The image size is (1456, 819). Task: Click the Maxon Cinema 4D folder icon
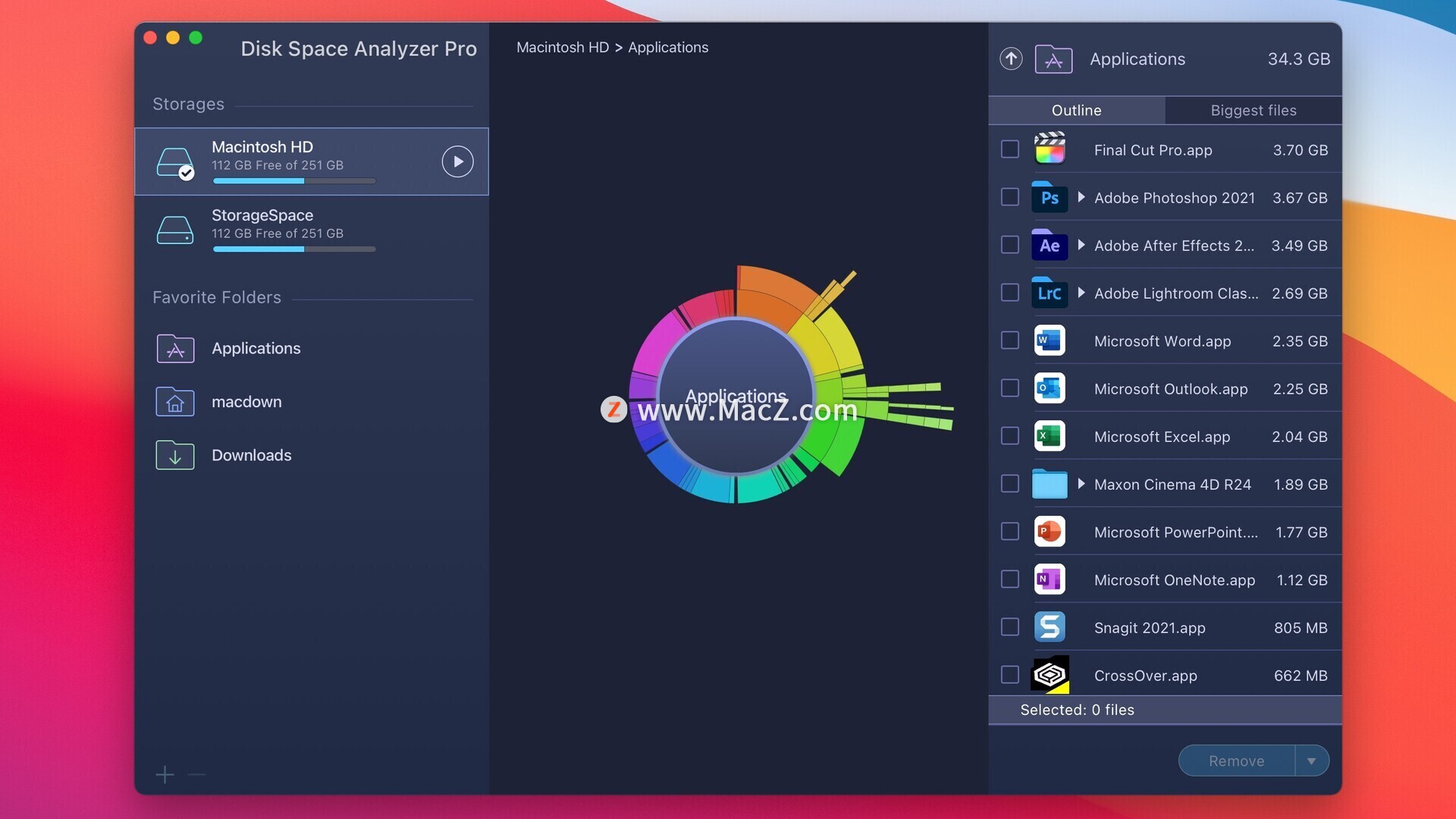click(x=1050, y=484)
